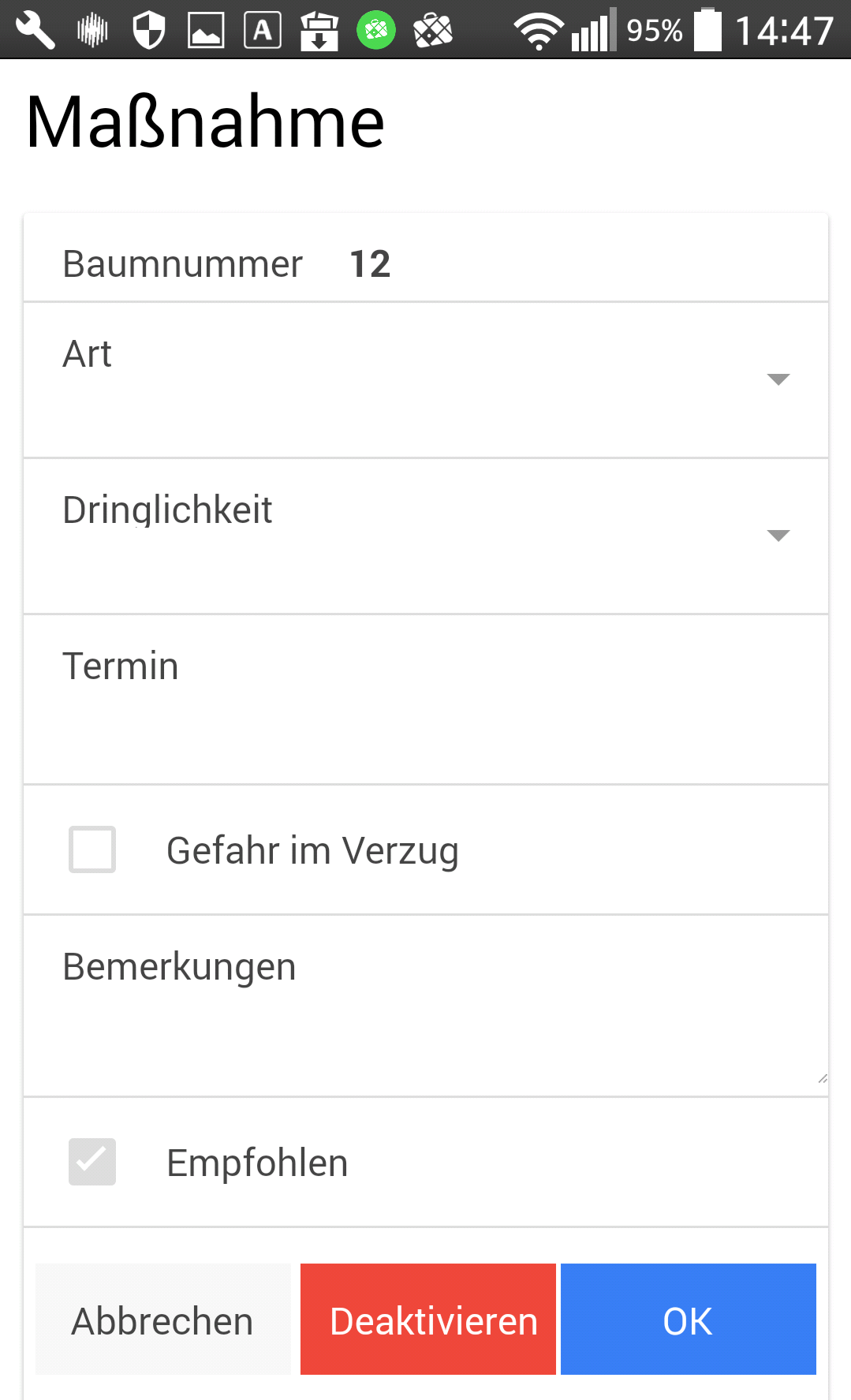The image size is (851, 1400).
Task: Tap the shield security status icon
Action: 149,31
